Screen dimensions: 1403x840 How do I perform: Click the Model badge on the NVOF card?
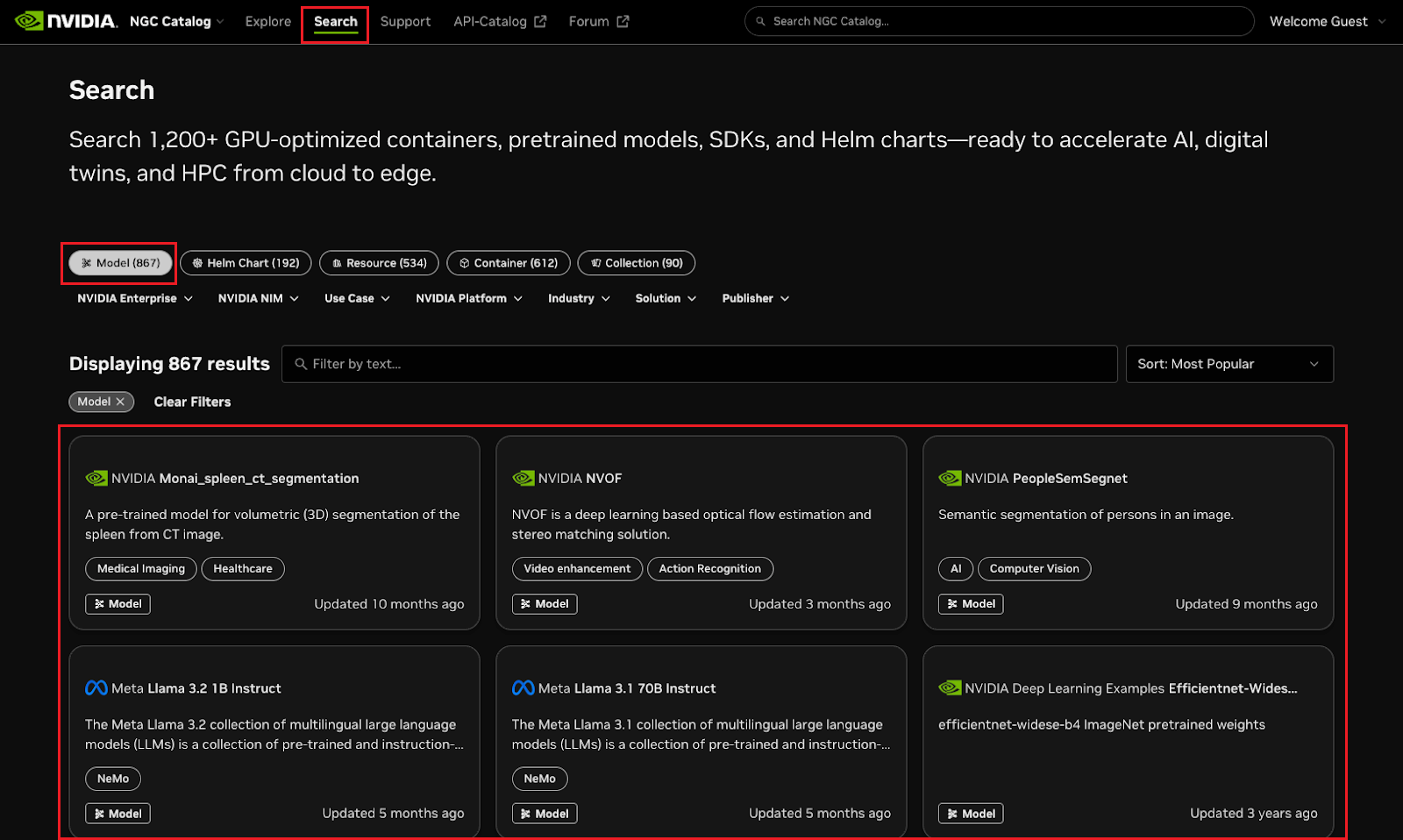click(545, 604)
